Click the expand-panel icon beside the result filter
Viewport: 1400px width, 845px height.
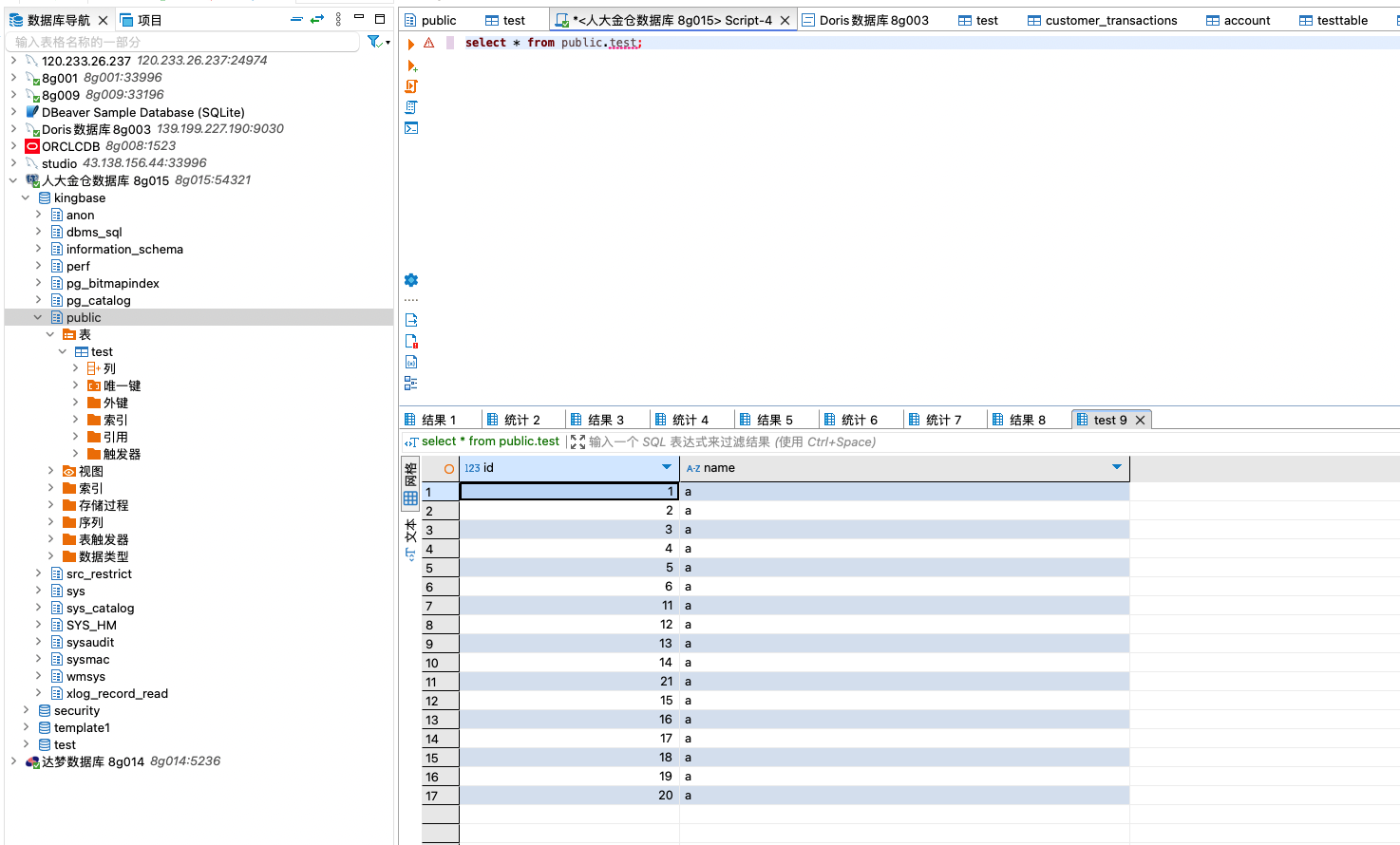(577, 441)
